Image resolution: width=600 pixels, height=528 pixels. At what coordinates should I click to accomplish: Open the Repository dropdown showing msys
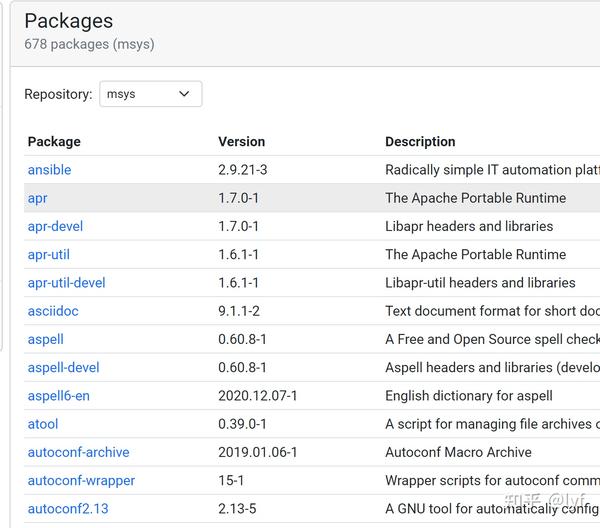click(151, 94)
